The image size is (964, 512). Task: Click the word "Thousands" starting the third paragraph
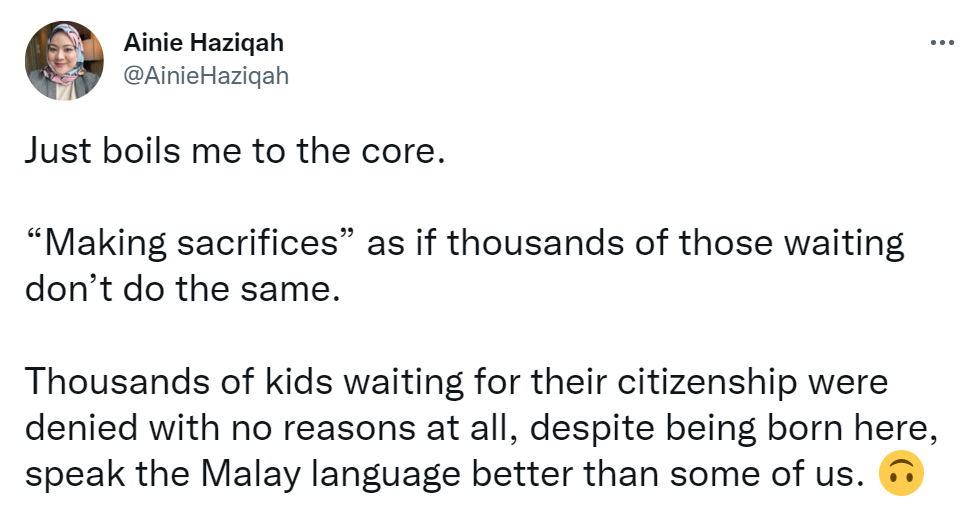[x=117, y=382]
